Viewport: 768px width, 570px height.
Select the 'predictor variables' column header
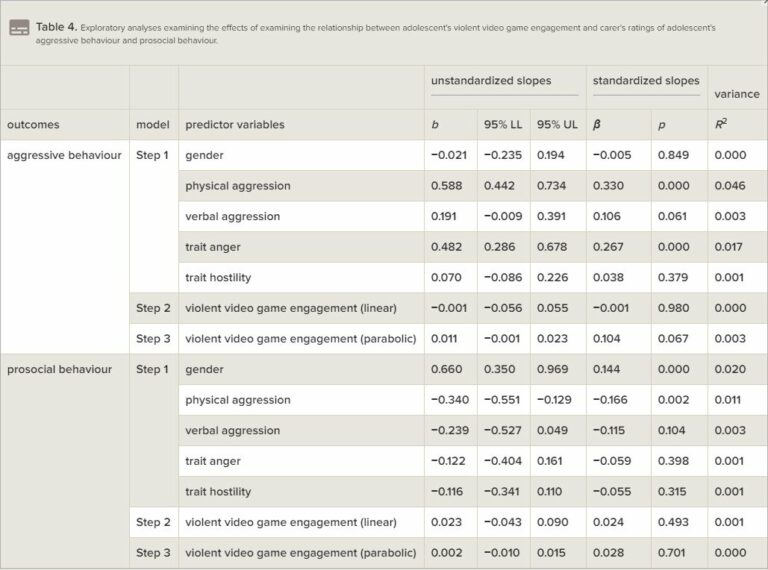(235, 125)
